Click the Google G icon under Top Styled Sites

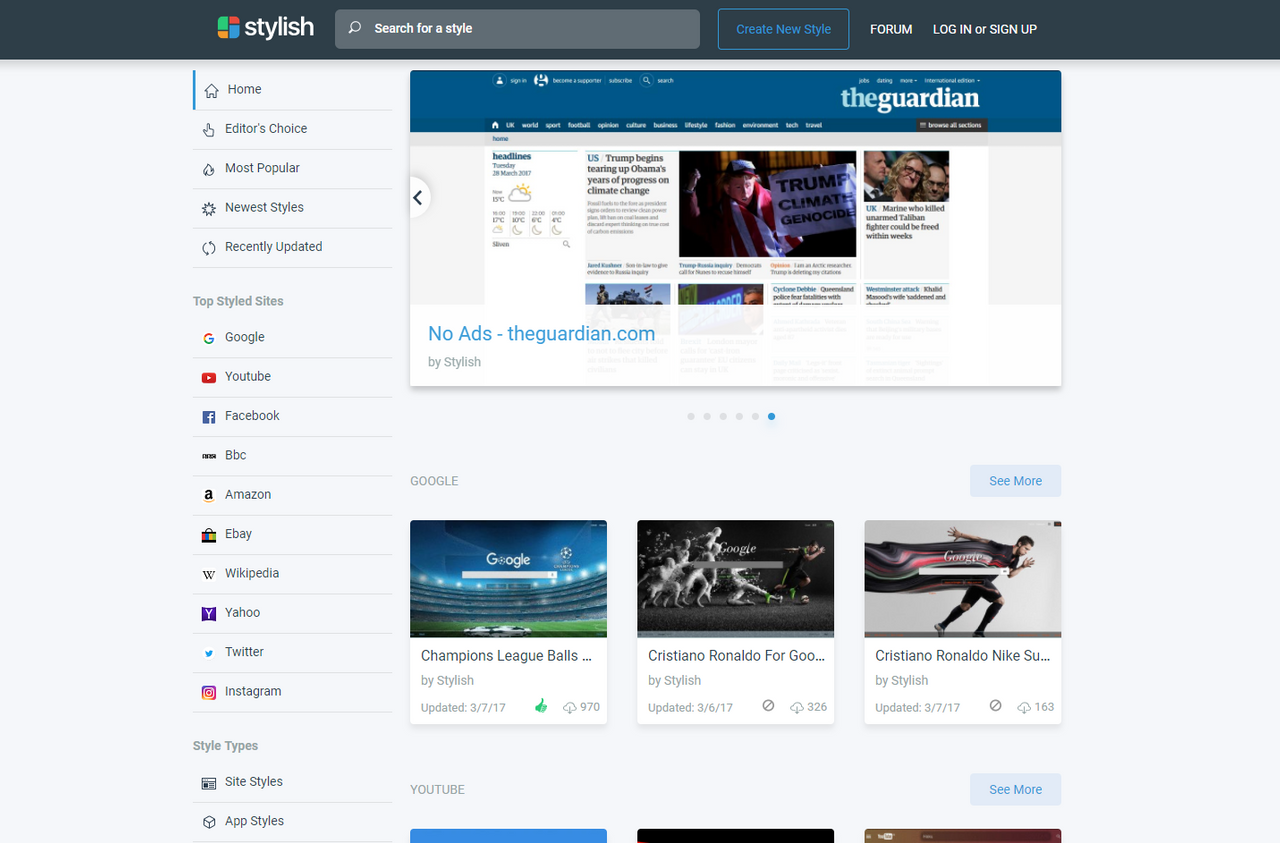208,337
